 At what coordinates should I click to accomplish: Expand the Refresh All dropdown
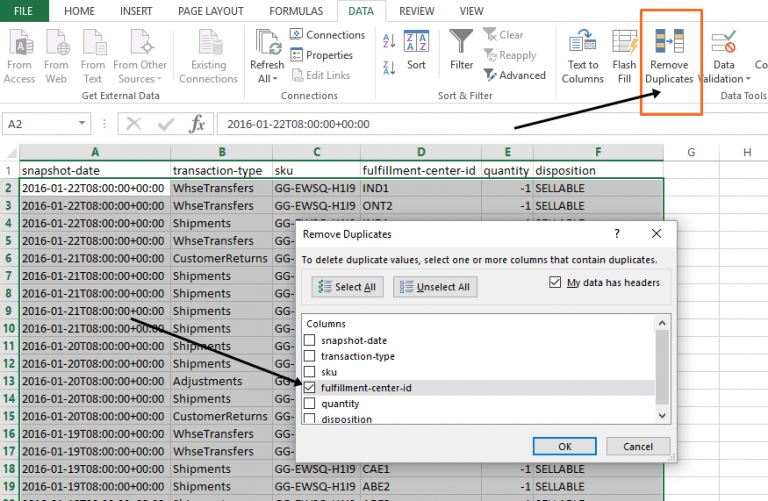[267, 79]
